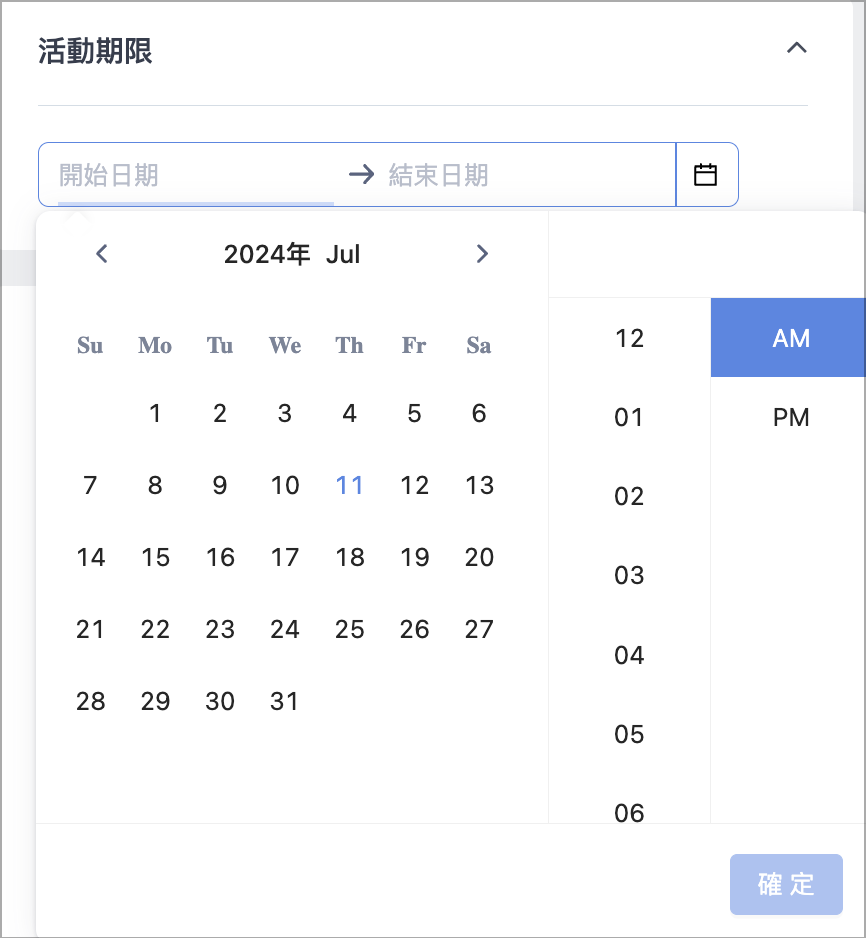866x938 pixels.
Task: Select July 22 in the calendar
Action: coord(155,629)
